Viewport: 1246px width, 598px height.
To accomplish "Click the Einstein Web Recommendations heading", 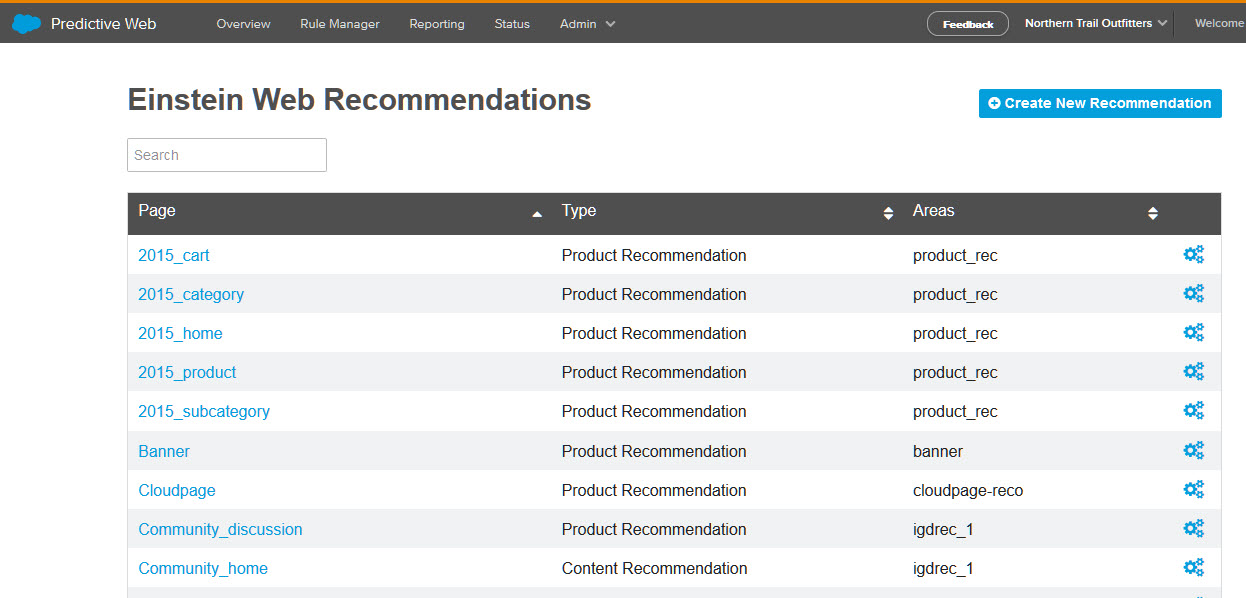I will (x=360, y=100).
